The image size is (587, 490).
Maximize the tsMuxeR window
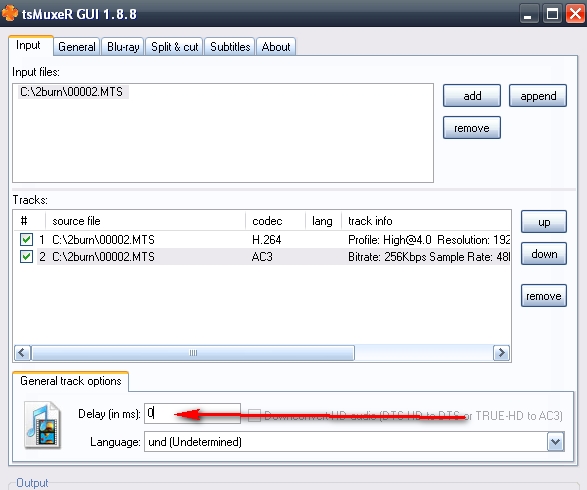tap(552, 14)
